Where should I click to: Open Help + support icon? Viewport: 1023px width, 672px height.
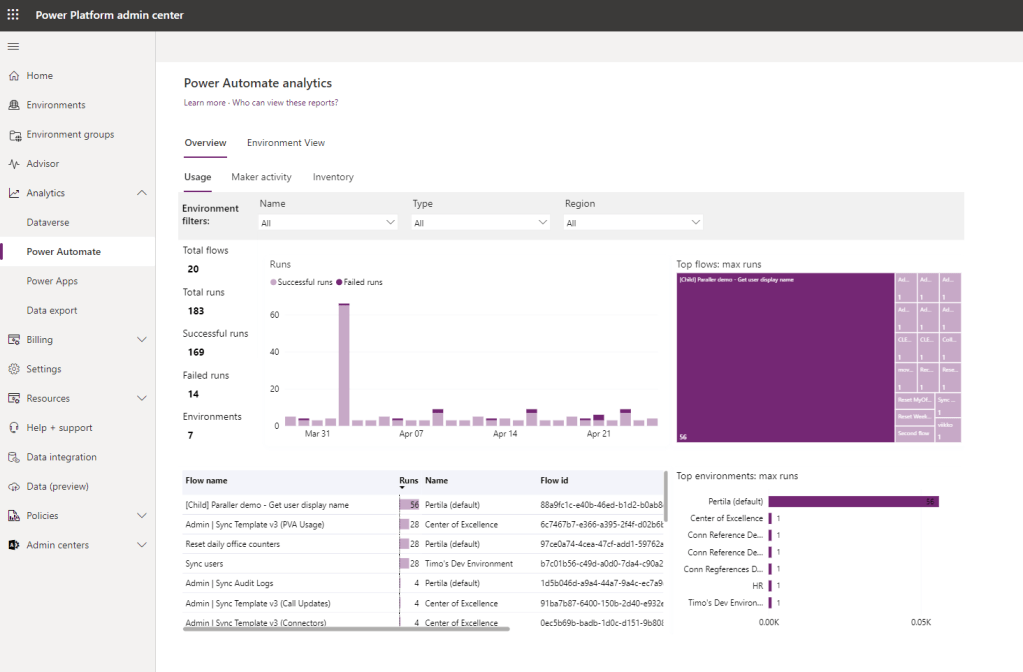pos(14,428)
